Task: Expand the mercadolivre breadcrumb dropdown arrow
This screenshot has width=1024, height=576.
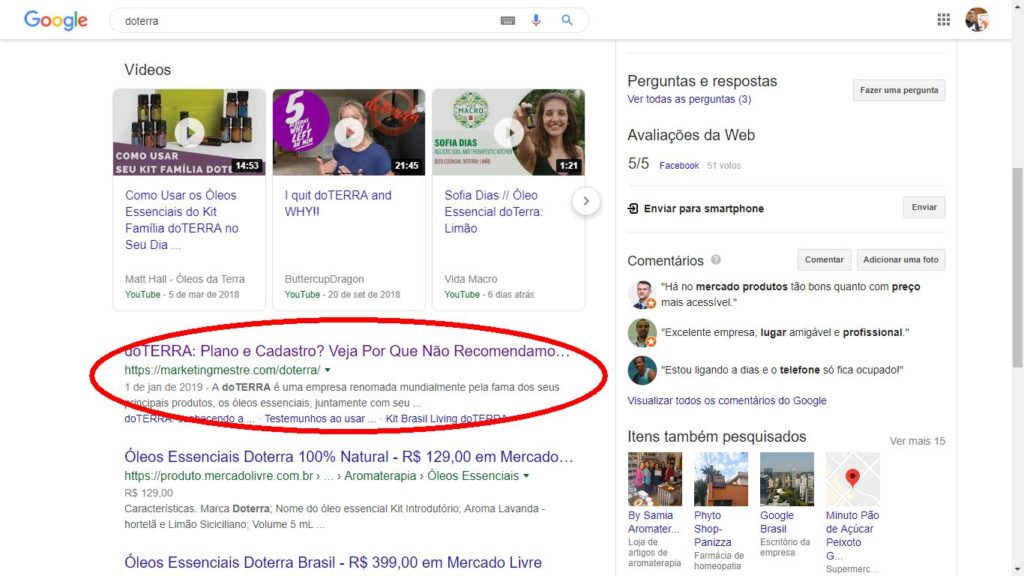Action: click(x=526, y=476)
